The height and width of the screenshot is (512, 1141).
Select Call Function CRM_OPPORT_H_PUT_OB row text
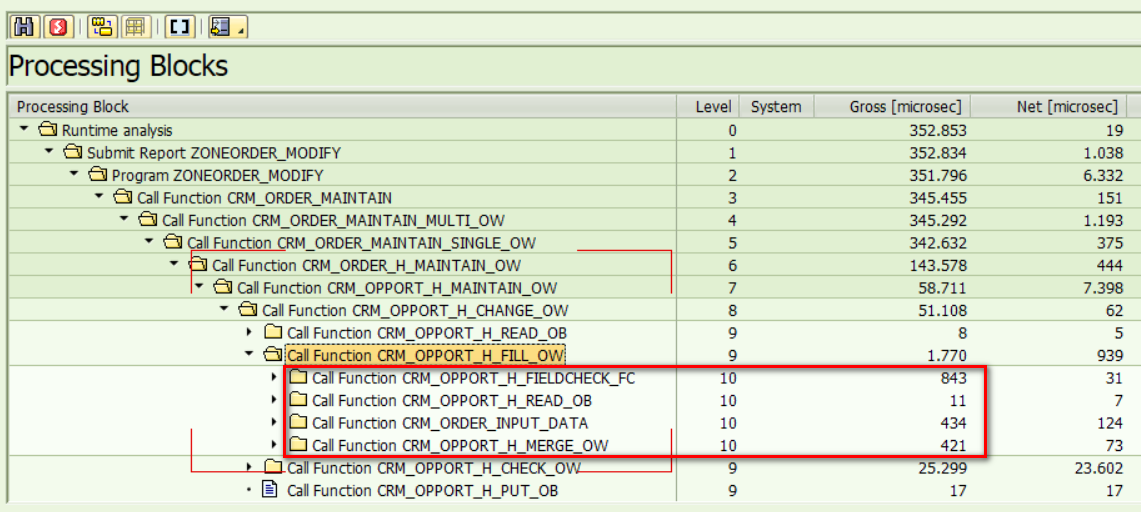click(423, 491)
